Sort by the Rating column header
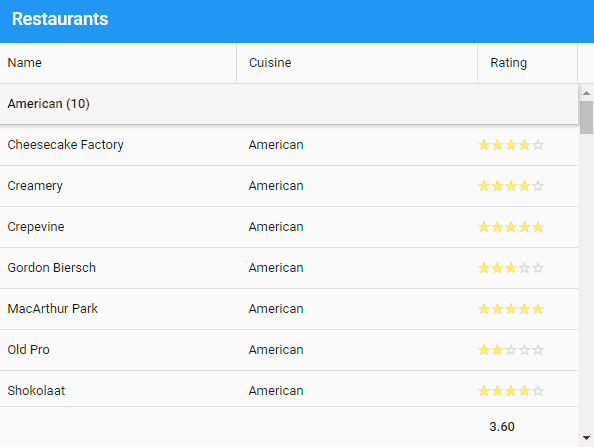 coord(527,63)
